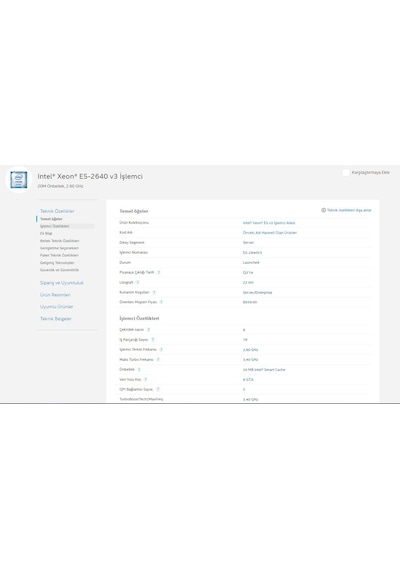Open help icon next to İşlemci Temel Frekansı
The width and height of the screenshot is (400, 570).
161,349
